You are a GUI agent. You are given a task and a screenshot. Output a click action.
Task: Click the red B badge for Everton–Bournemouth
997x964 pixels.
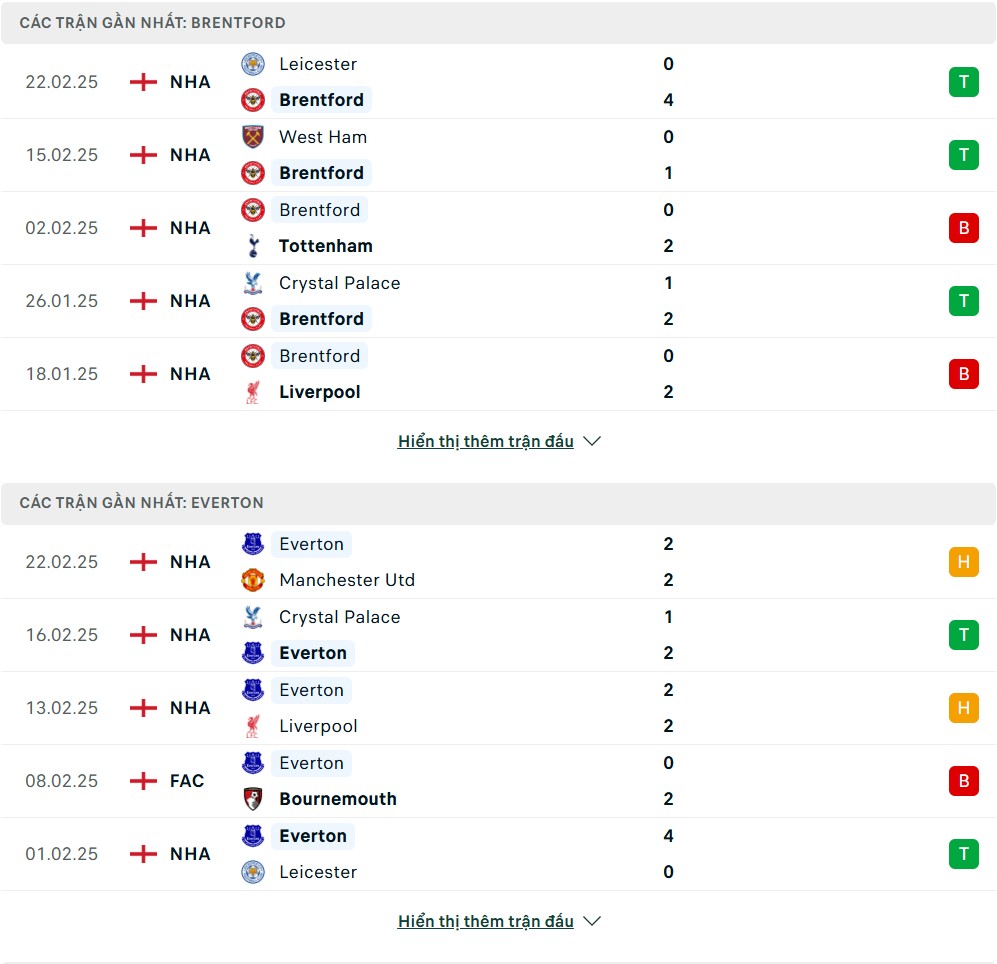point(963,781)
